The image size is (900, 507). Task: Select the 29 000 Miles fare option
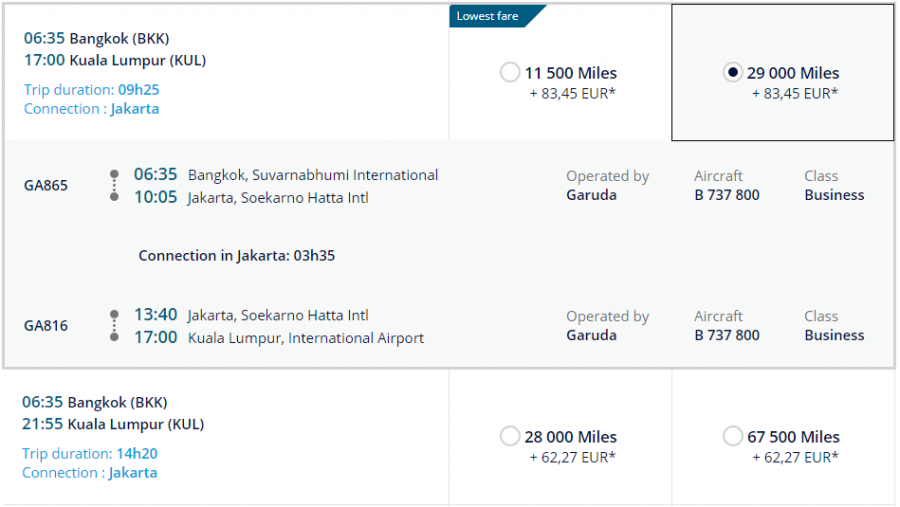733,73
